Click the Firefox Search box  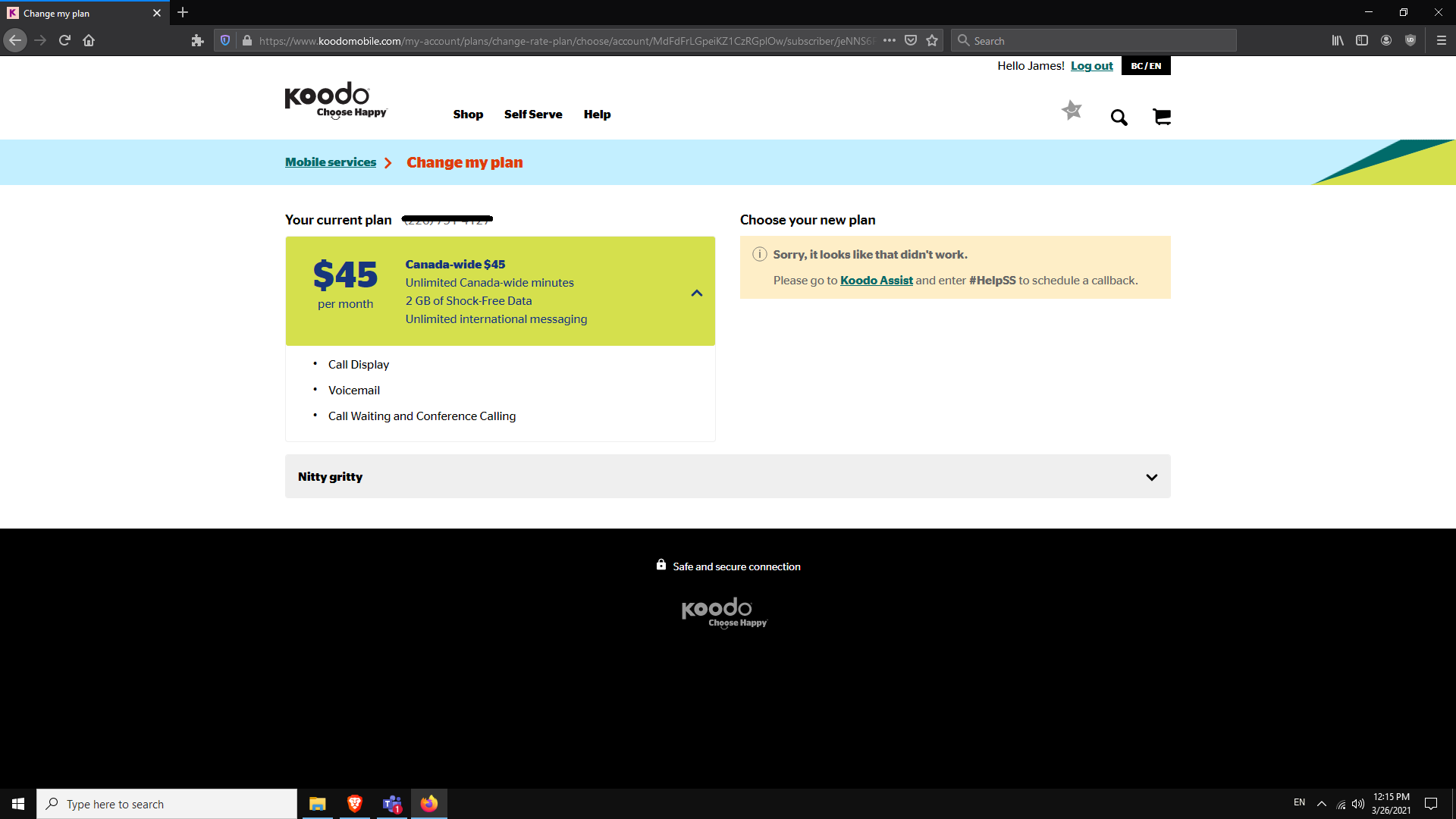(x=1094, y=40)
